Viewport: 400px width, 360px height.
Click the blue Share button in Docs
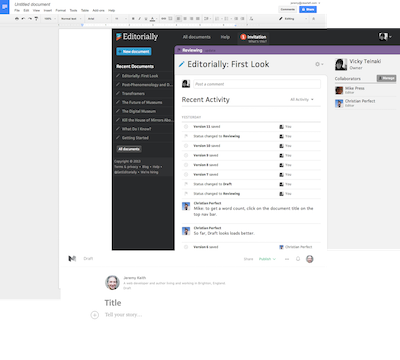click(x=308, y=9)
